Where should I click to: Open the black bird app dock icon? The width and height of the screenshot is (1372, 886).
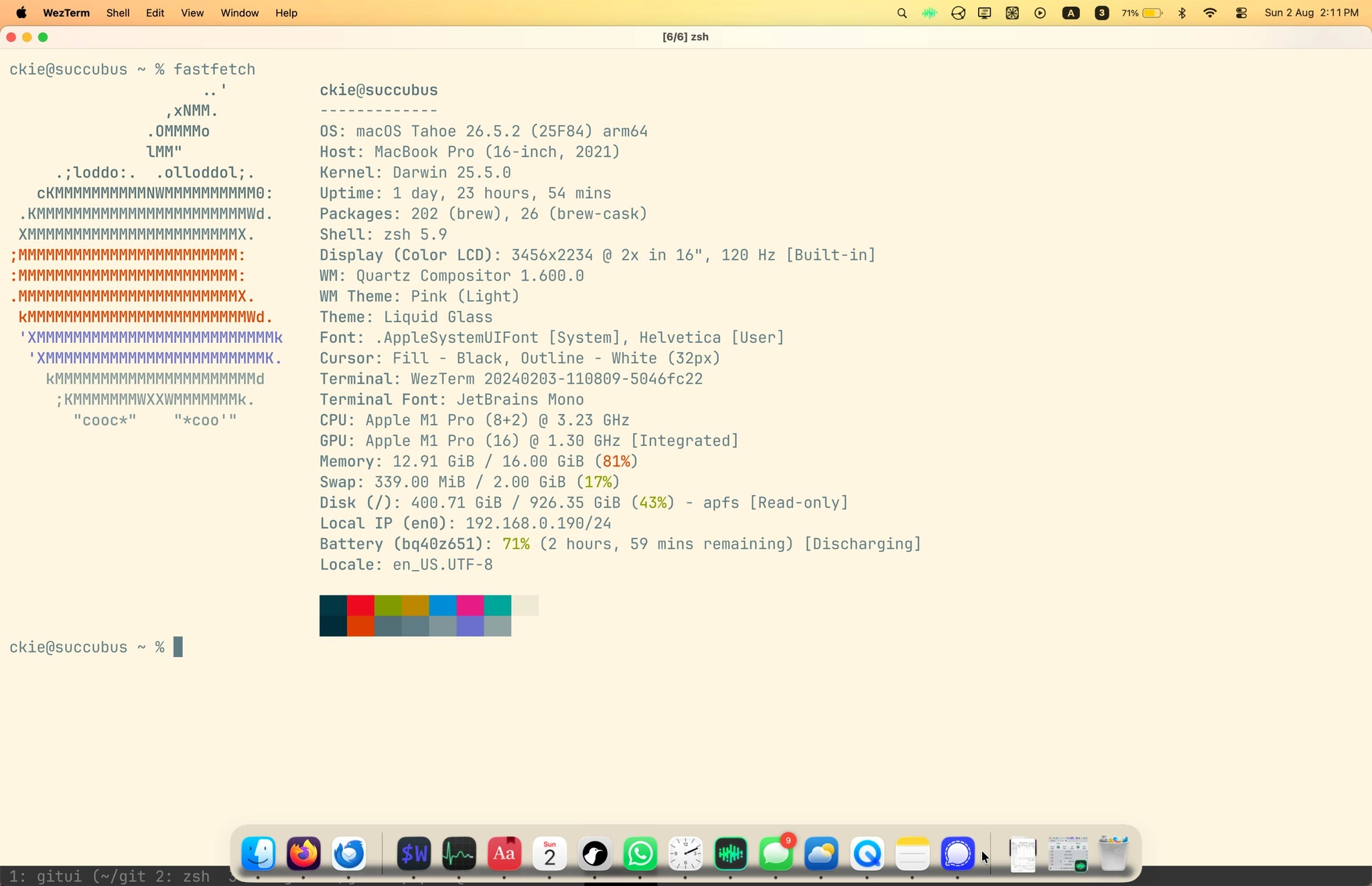595,854
